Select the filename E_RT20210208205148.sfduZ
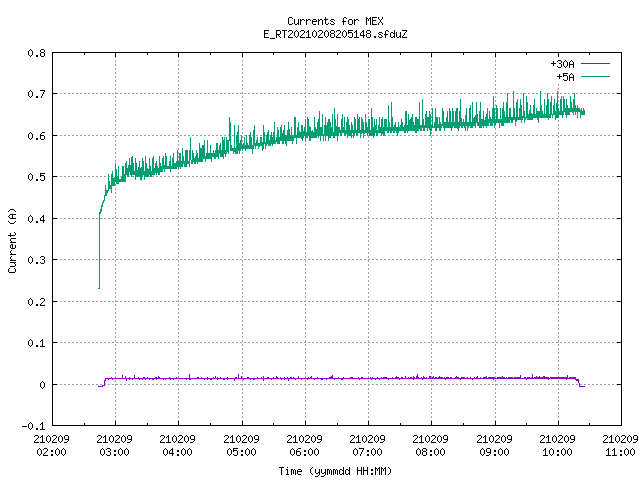The height and width of the screenshot is (480, 640). tap(335, 34)
